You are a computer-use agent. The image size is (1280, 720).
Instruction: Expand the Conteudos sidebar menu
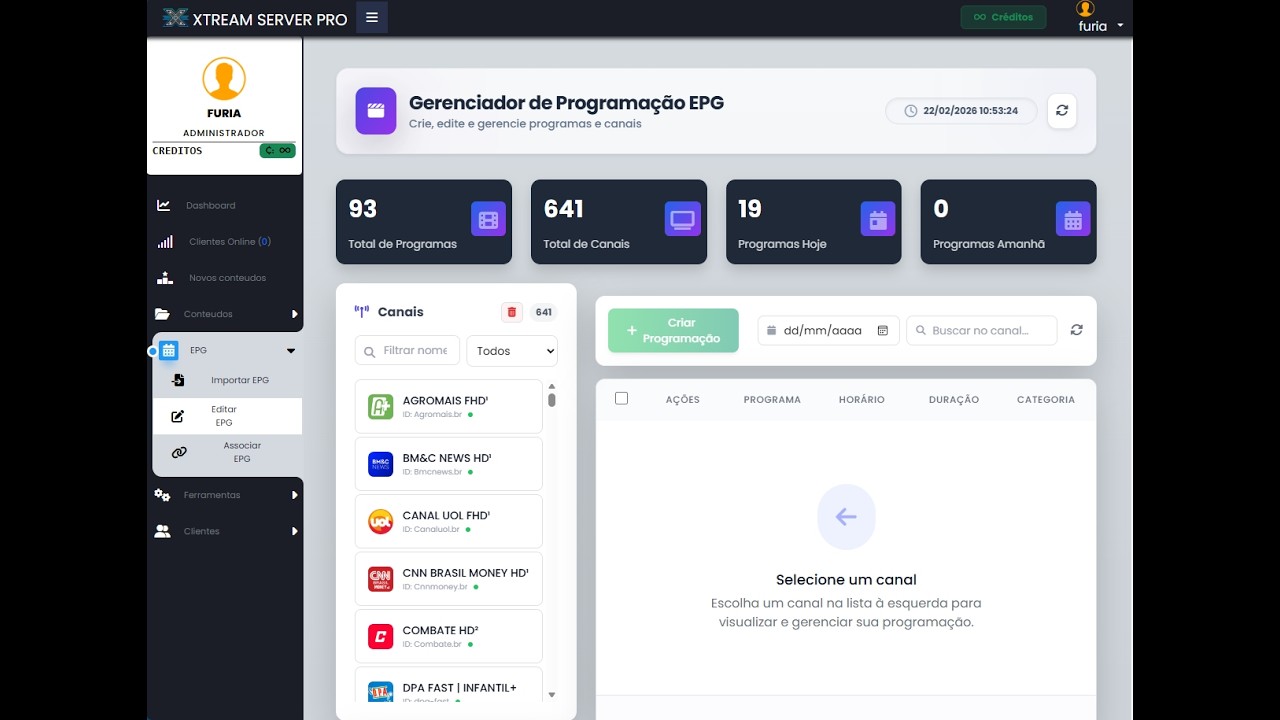click(x=225, y=314)
